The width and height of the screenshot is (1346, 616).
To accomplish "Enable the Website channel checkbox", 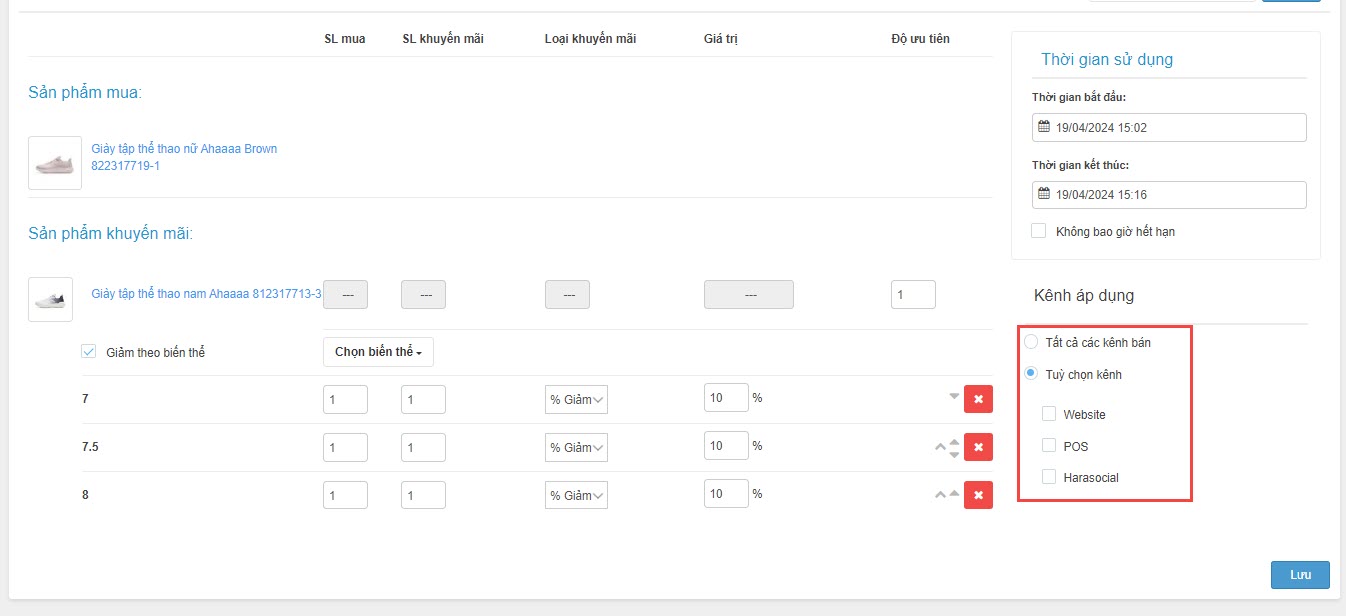I will (1049, 414).
